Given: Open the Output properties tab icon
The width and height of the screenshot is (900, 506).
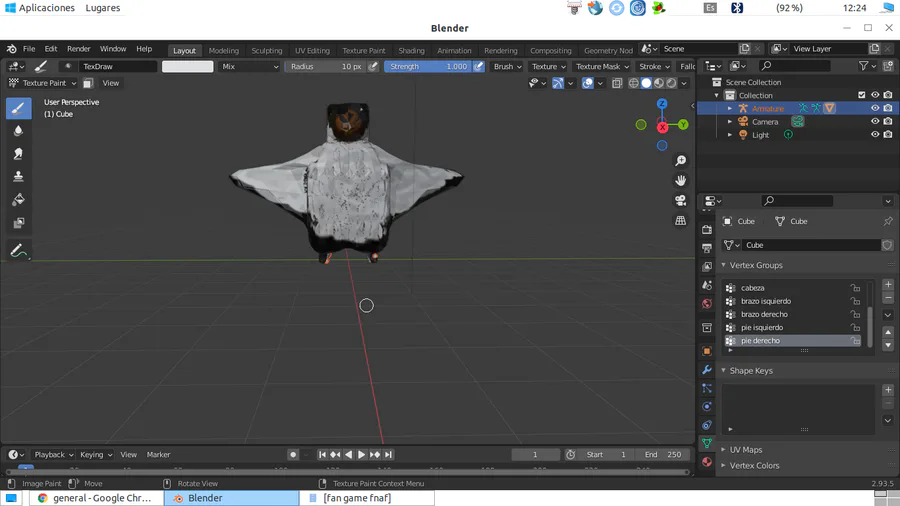Looking at the screenshot, I should [x=707, y=248].
